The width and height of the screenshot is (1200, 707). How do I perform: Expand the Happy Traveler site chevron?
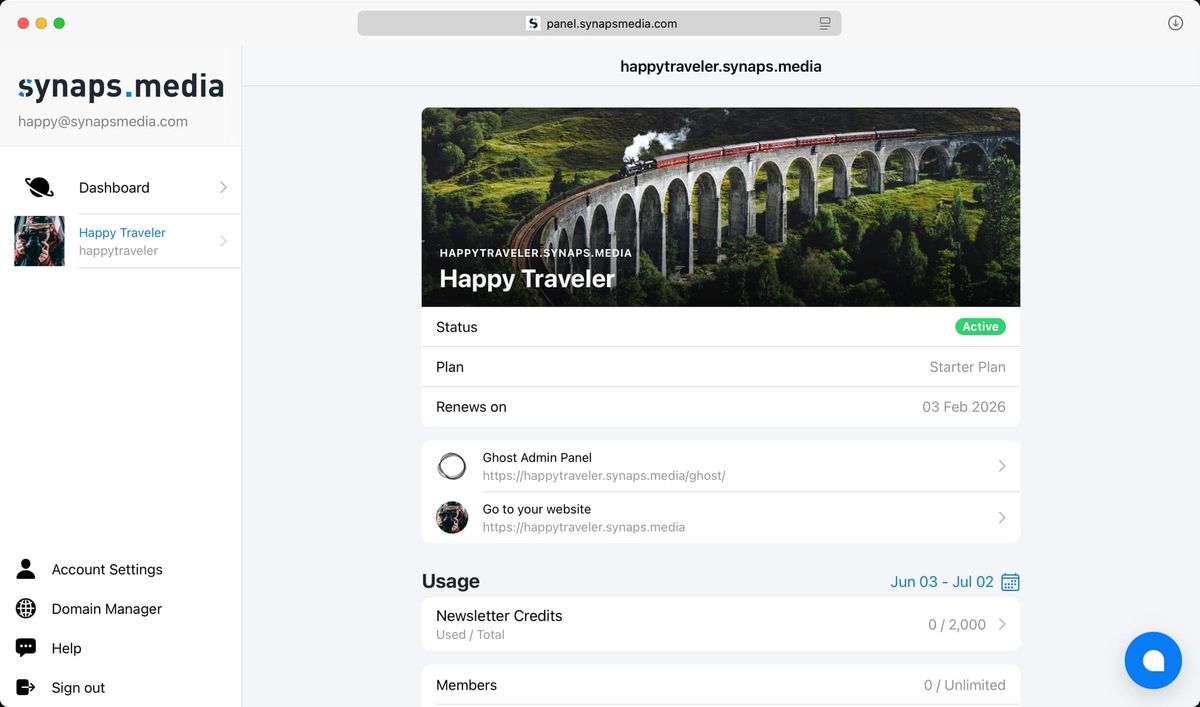pos(223,241)
